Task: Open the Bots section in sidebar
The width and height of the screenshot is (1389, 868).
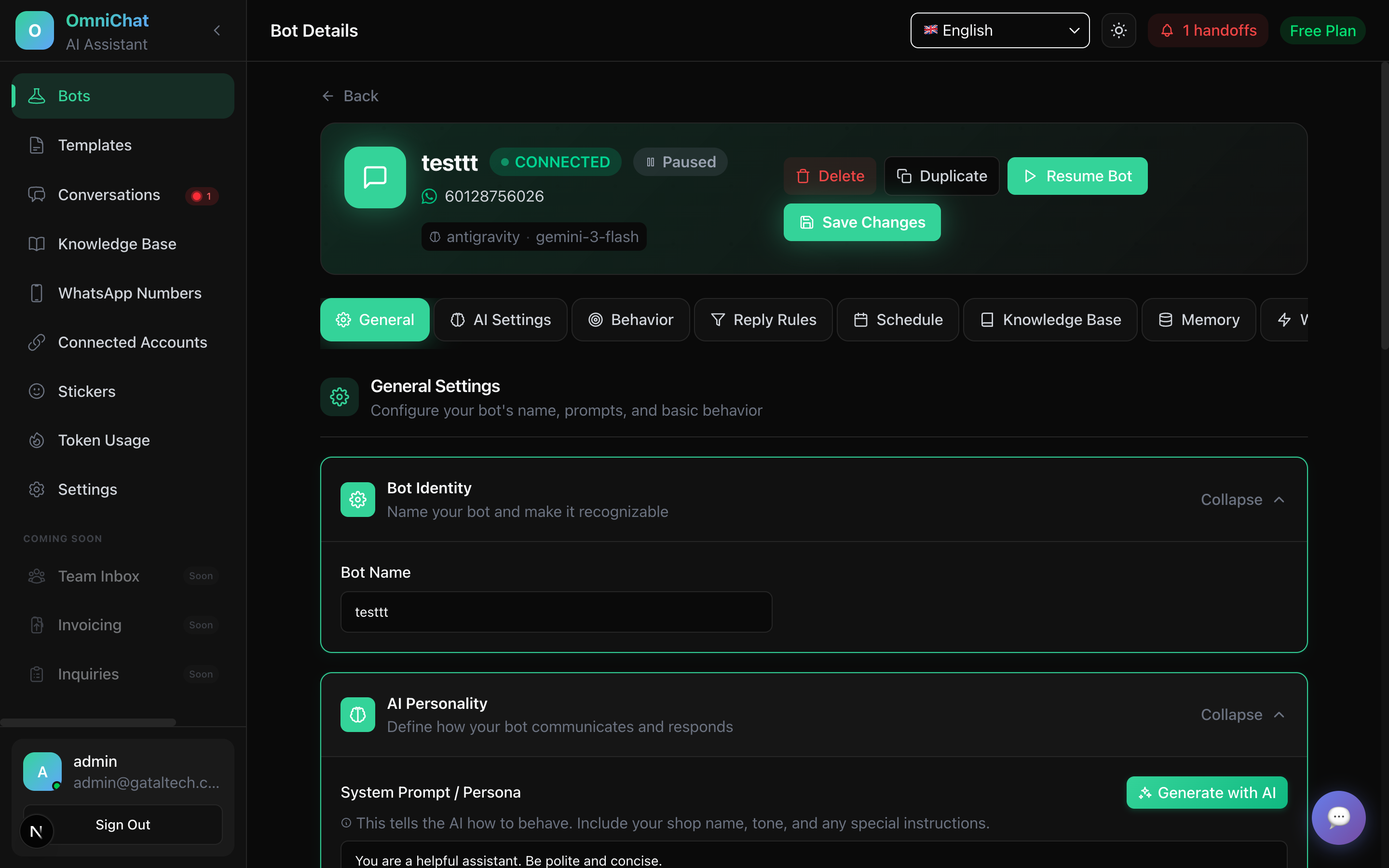Action: point(73,95)
